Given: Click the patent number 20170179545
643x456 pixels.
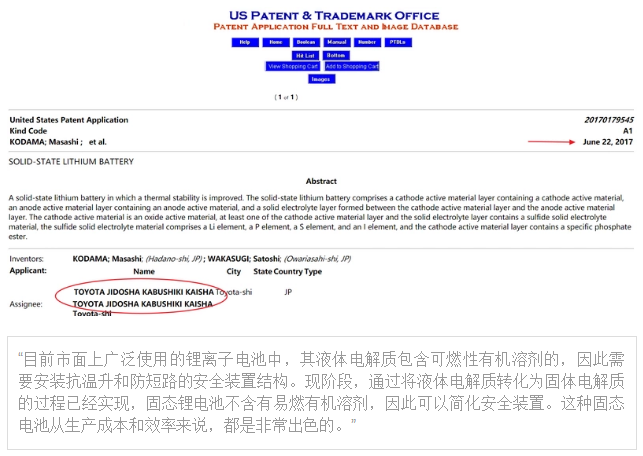Looking at the screenshot, I should 607,120.
